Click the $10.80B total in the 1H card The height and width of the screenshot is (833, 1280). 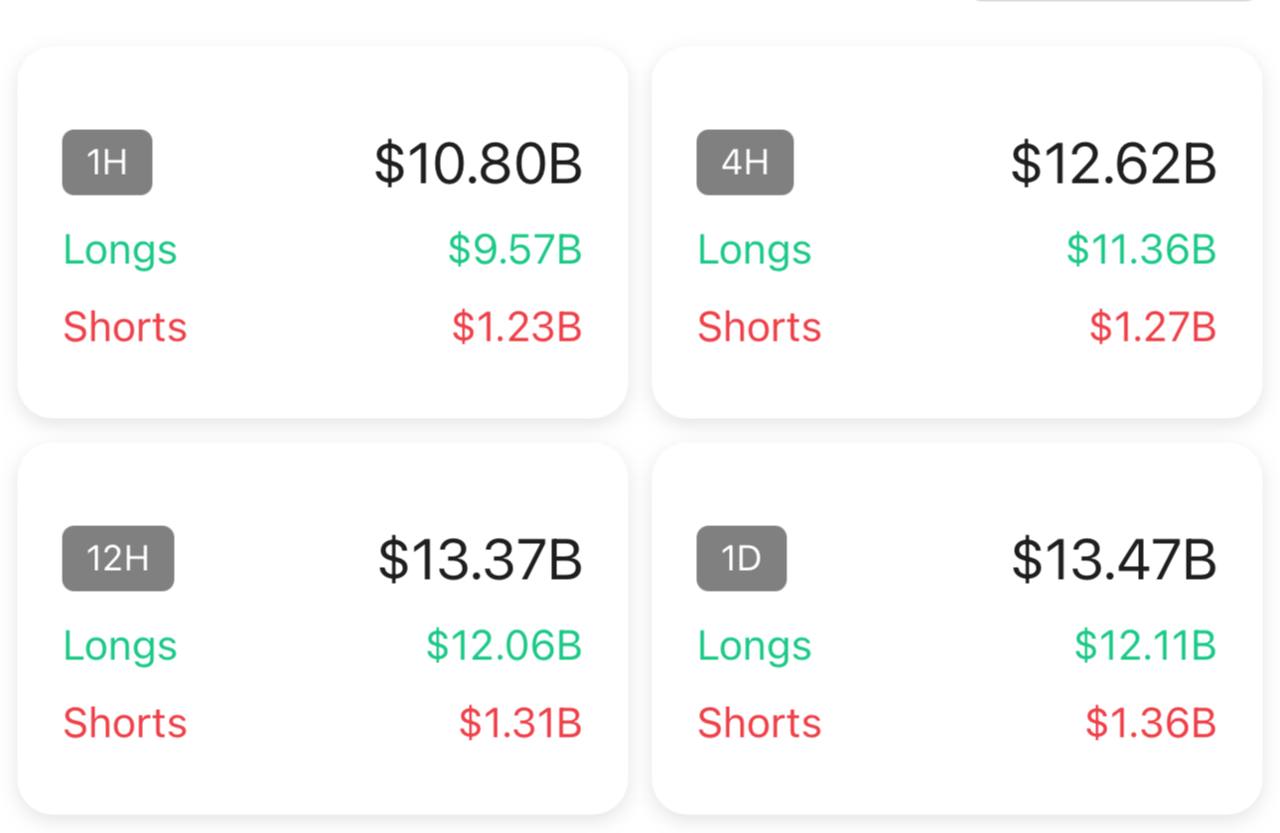478,163
